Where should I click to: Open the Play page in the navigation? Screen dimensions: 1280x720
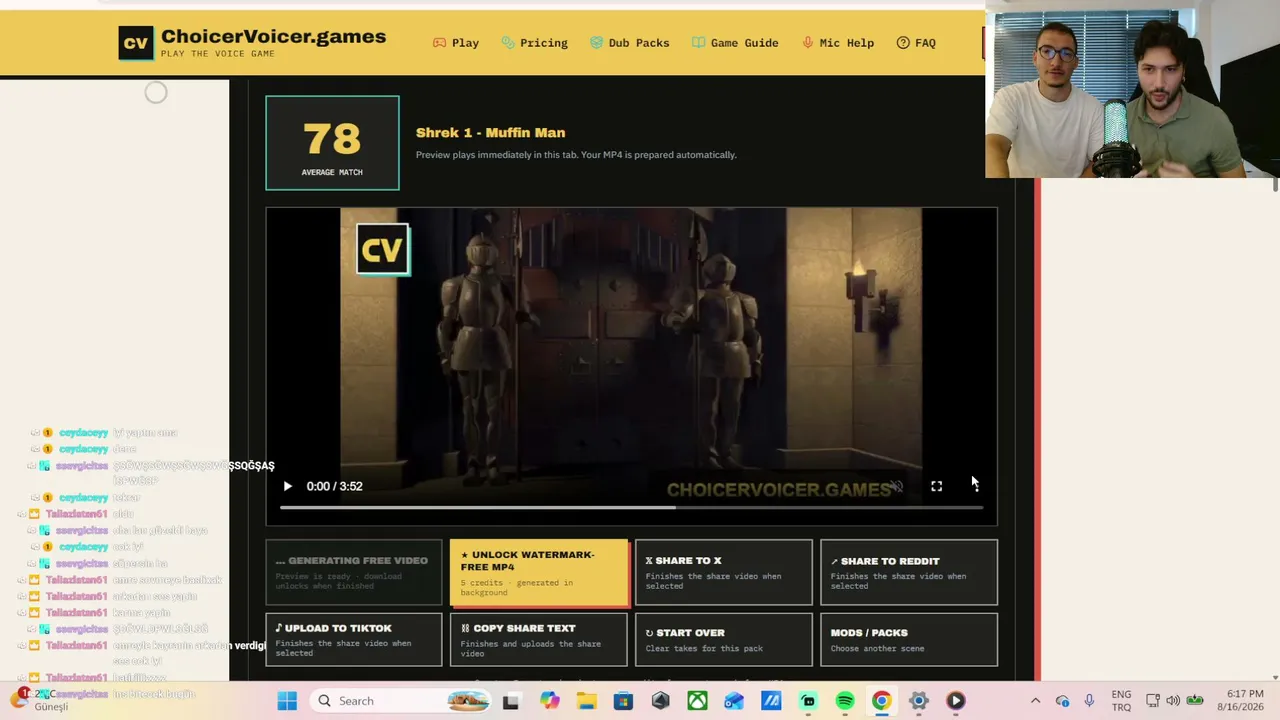point(456,43)
